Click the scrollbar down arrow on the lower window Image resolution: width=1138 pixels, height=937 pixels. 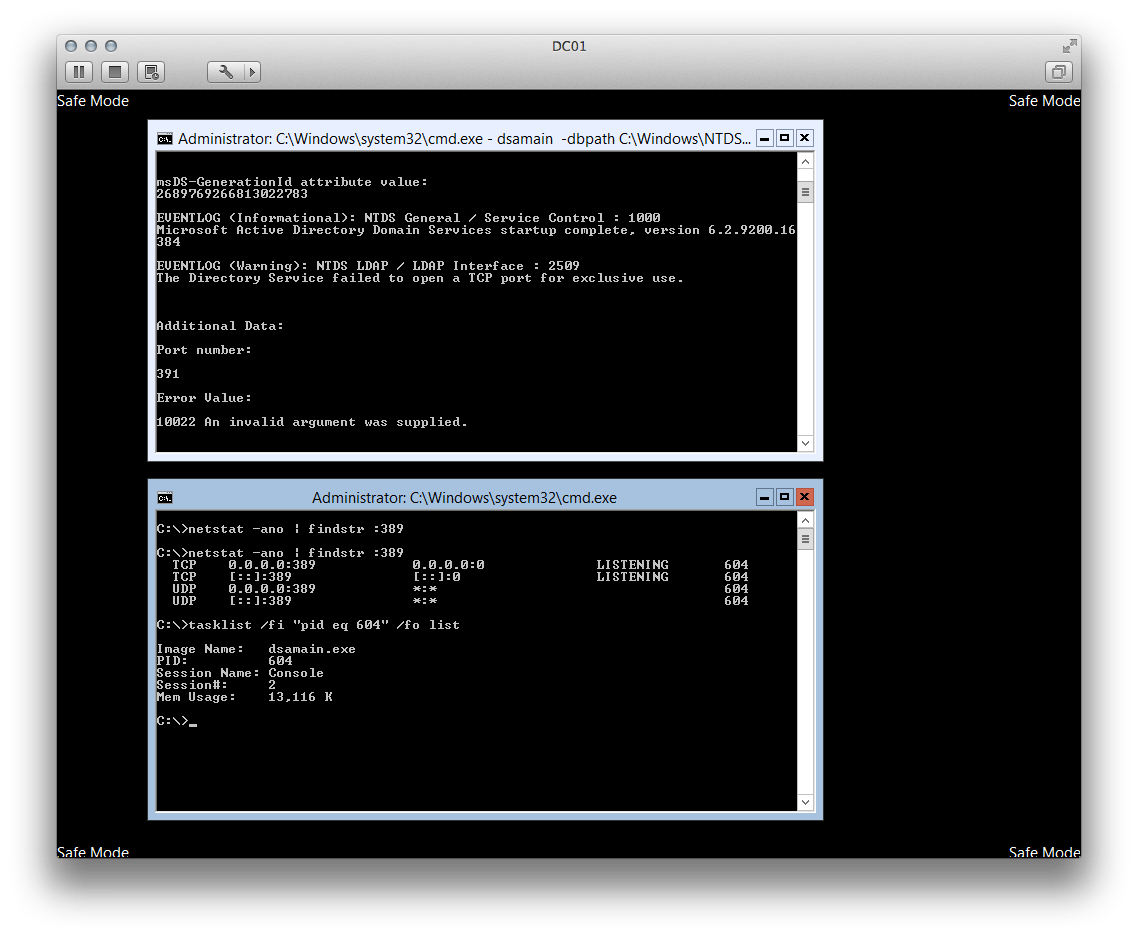click(805, 801)
